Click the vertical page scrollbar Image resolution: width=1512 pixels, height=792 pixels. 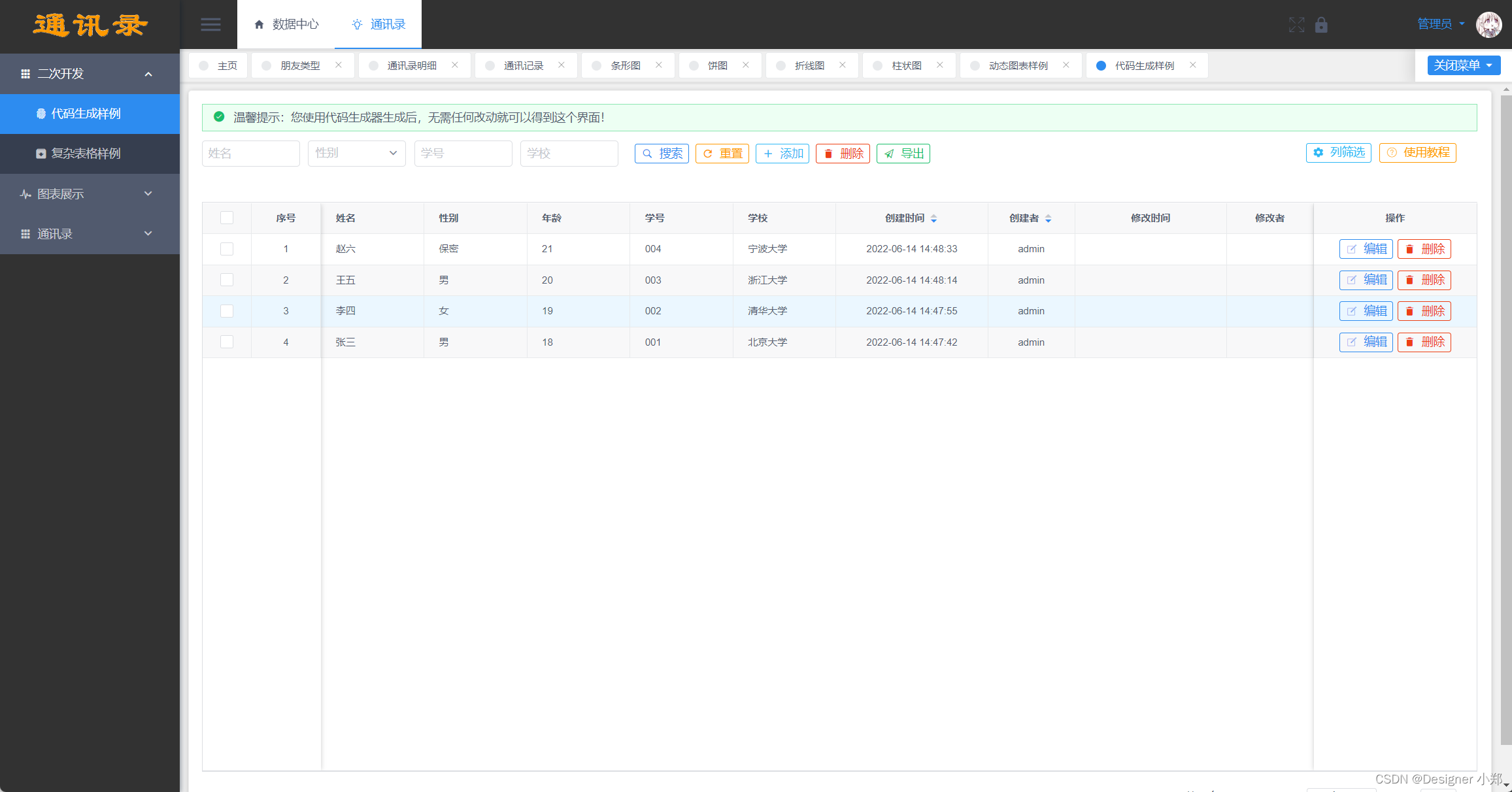[x=1505, y=418]
